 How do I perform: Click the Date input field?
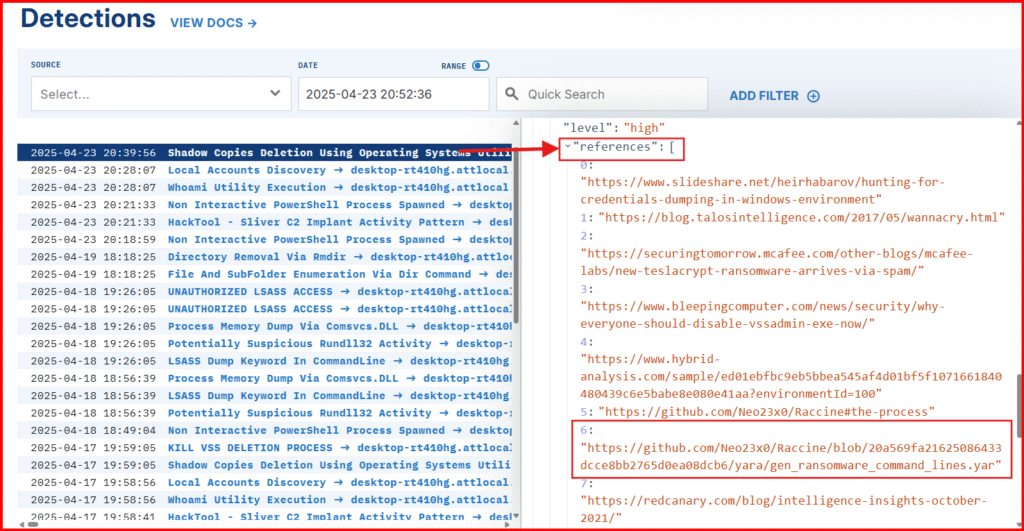[392, 94]
